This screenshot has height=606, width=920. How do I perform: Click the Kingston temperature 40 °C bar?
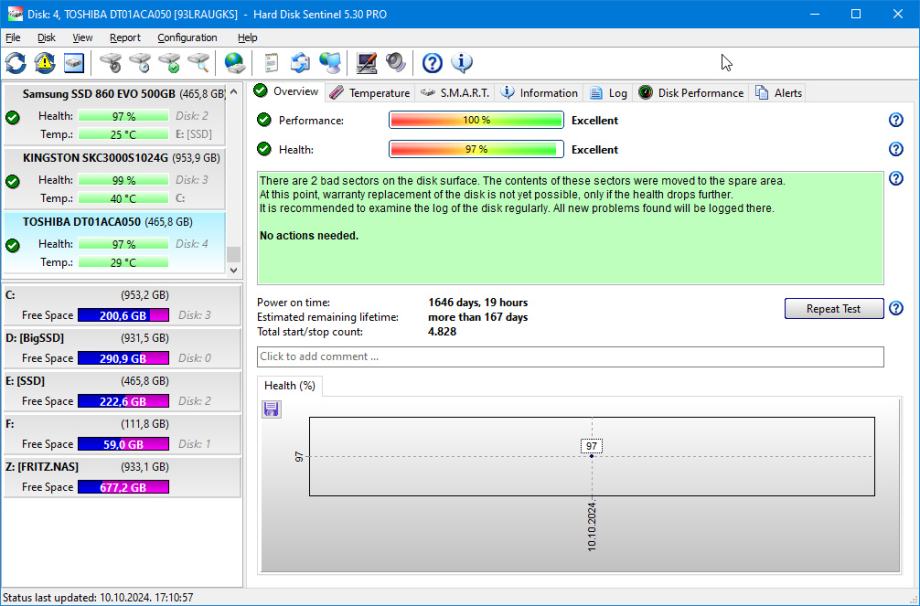[123, 198]
